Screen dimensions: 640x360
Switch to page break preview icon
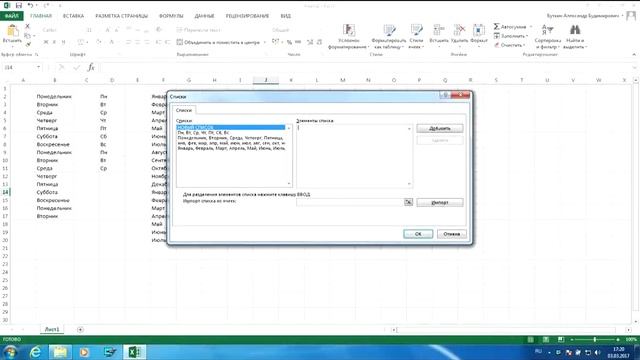click(x=561, y=340)
